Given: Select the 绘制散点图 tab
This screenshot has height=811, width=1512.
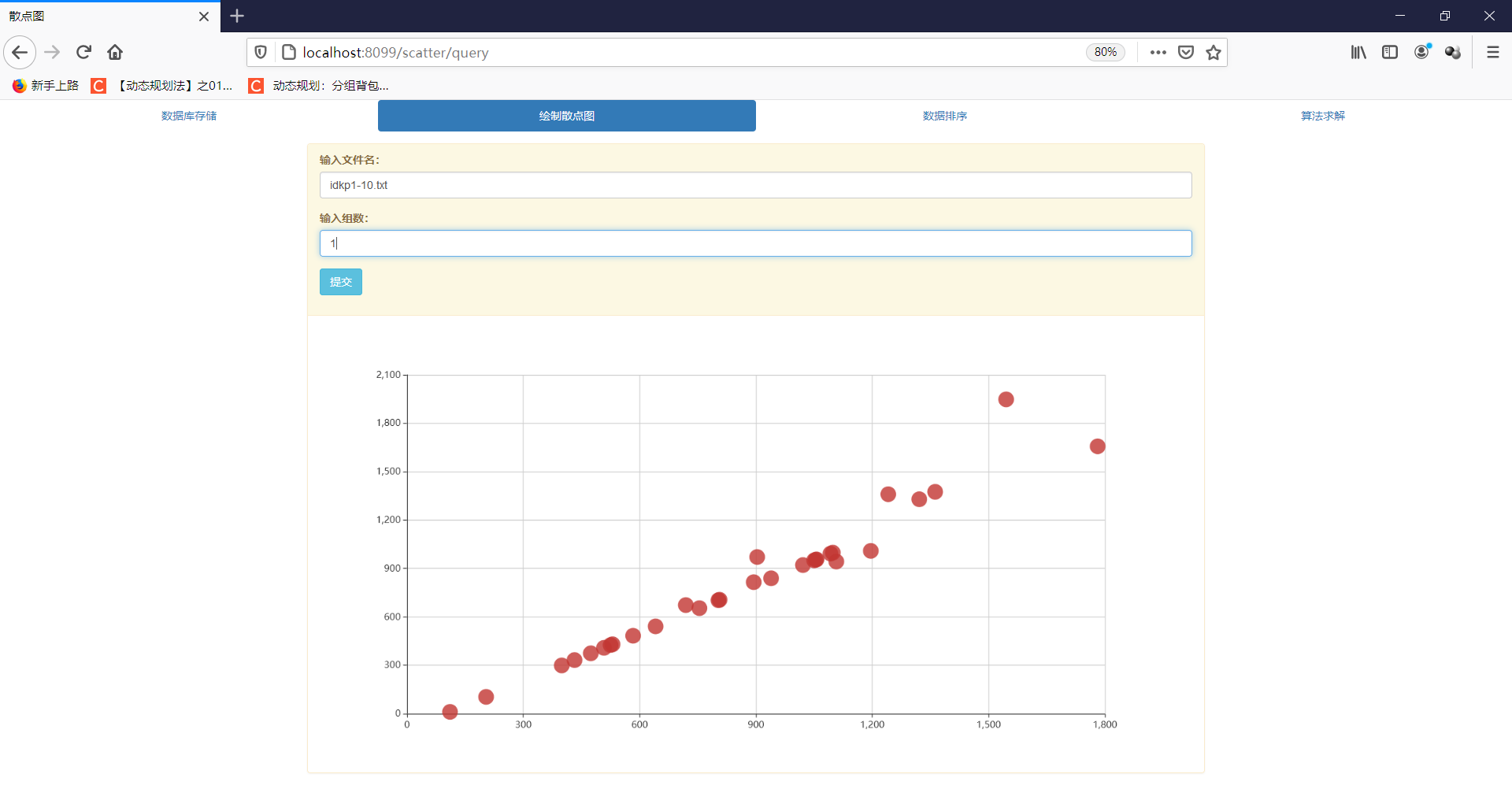Looking at the screenshot, I should coord(567,116).
